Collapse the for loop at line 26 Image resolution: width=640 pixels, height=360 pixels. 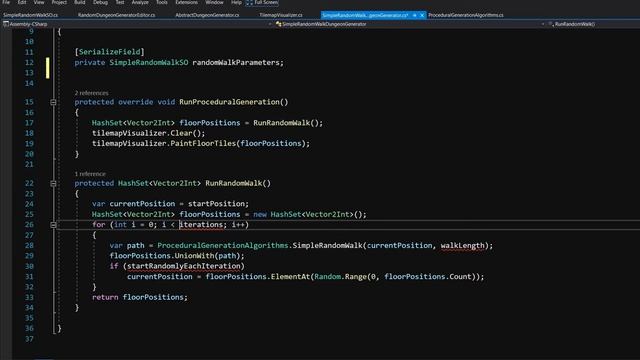point(53,225)
